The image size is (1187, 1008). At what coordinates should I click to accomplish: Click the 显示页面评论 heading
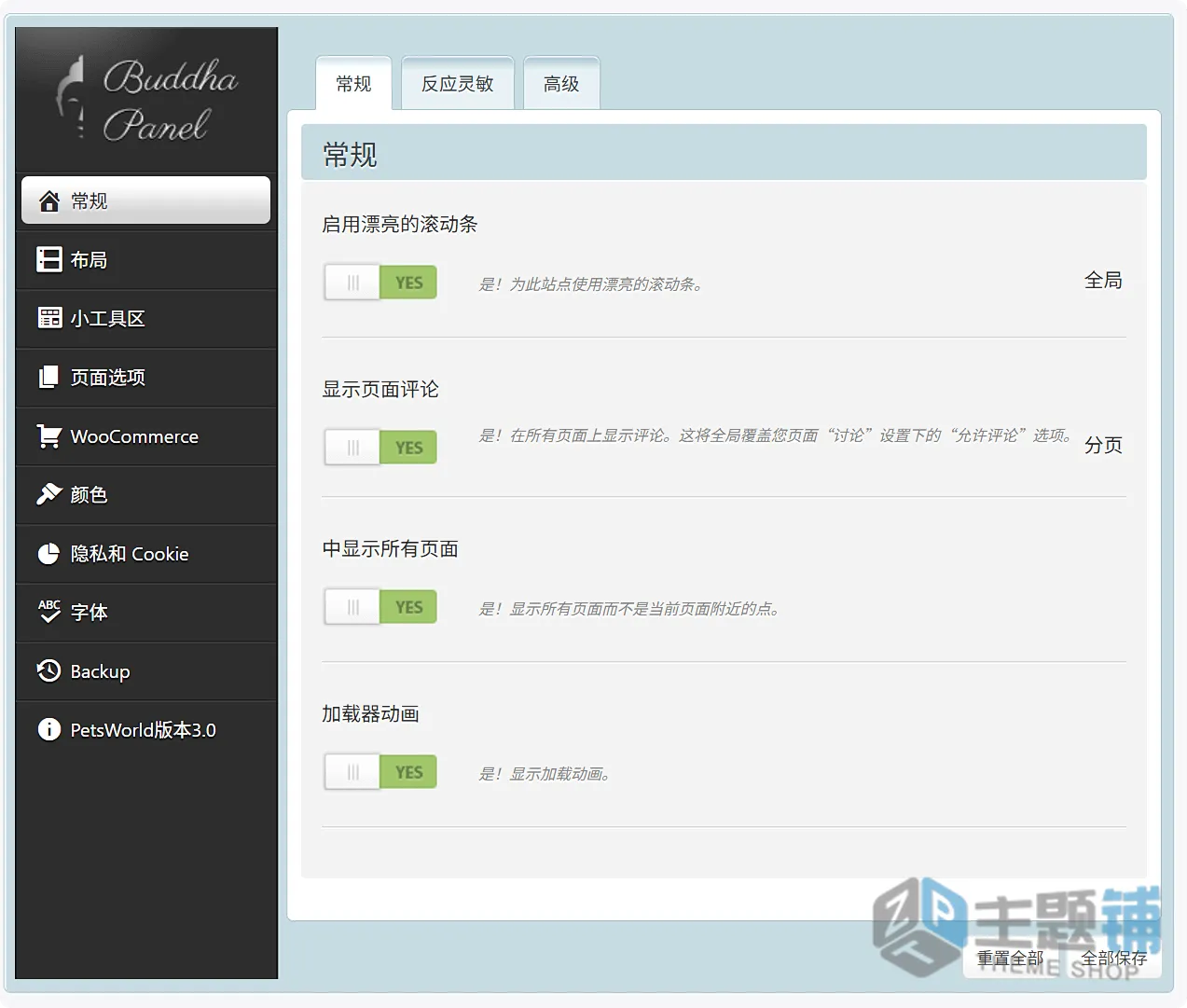click(380, 389)
